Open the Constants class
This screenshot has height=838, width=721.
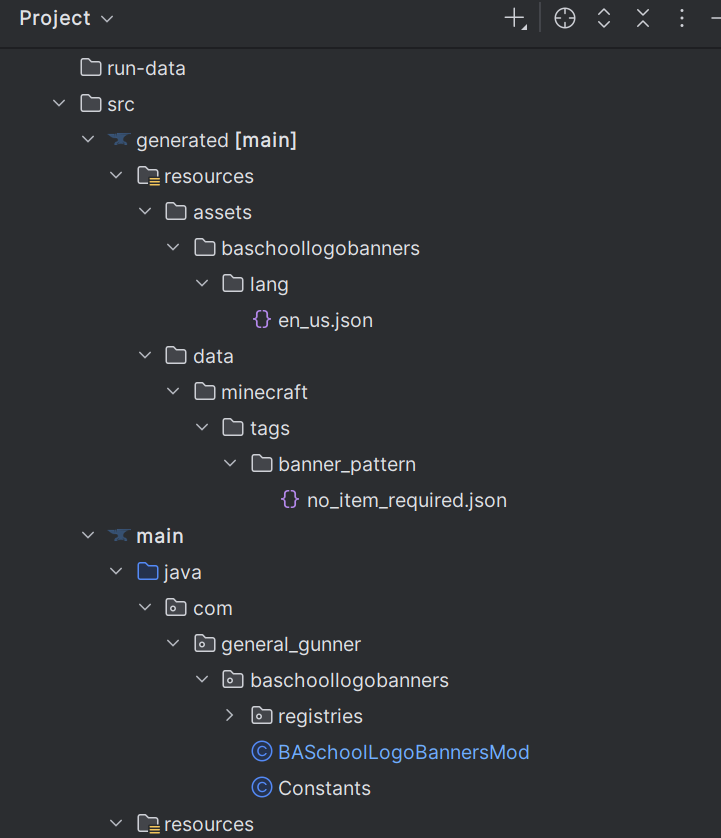click(311, 788)
